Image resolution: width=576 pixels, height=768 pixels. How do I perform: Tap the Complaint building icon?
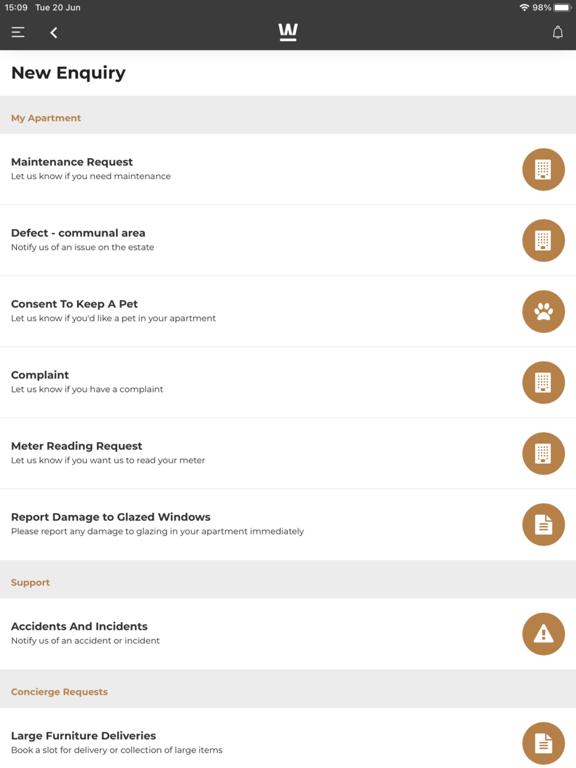click(543, 383)
